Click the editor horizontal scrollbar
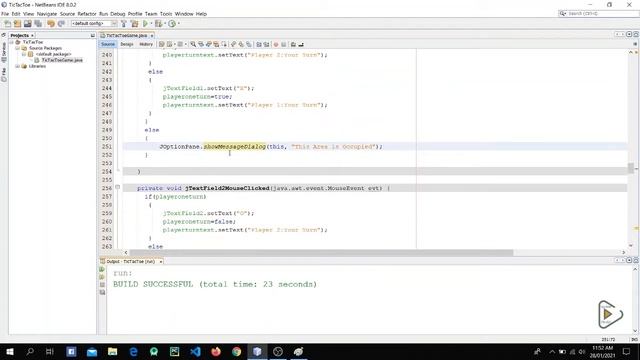 321,253
